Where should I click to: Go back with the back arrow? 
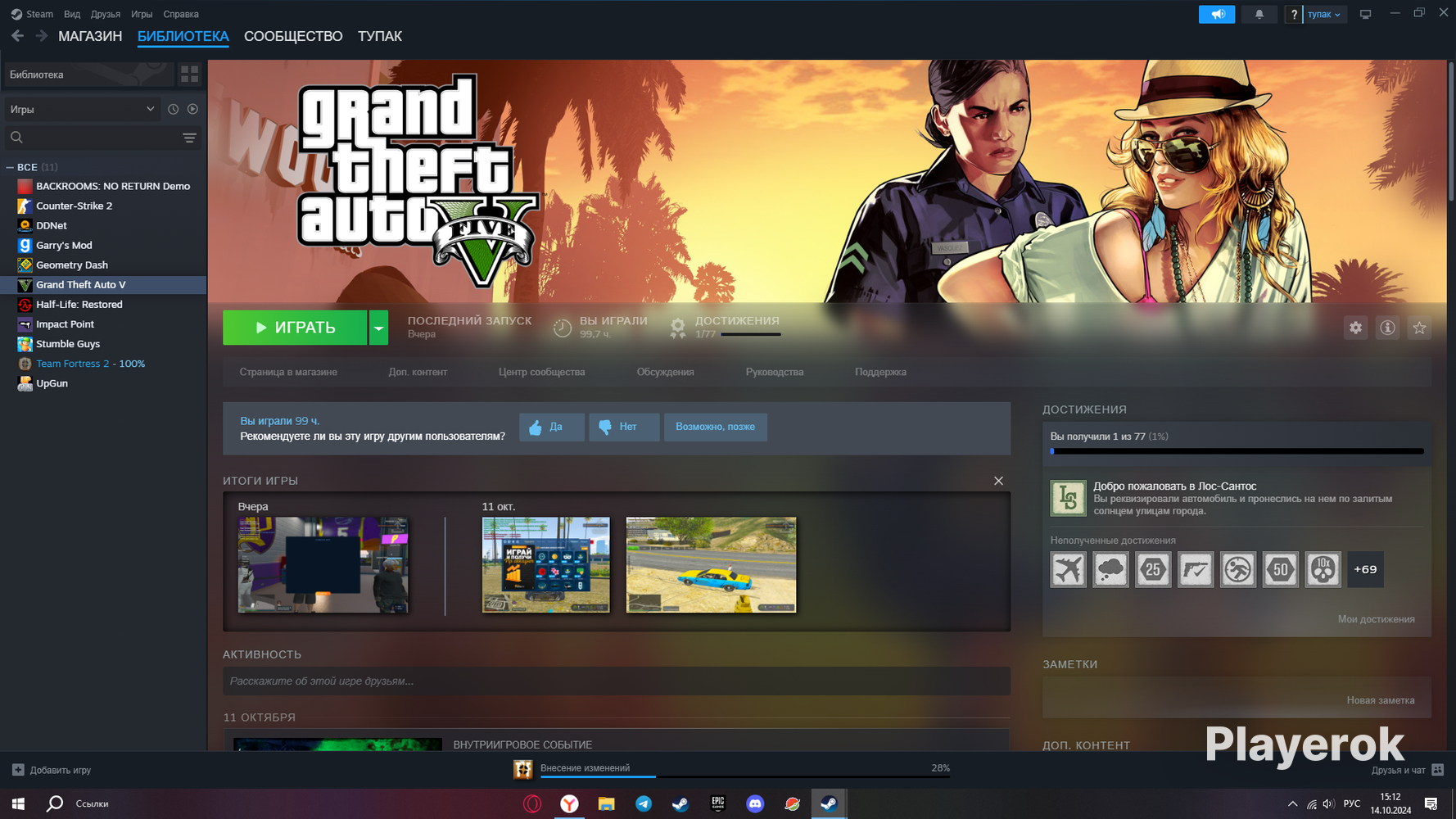pyautogui.click(x=17, y=36)
